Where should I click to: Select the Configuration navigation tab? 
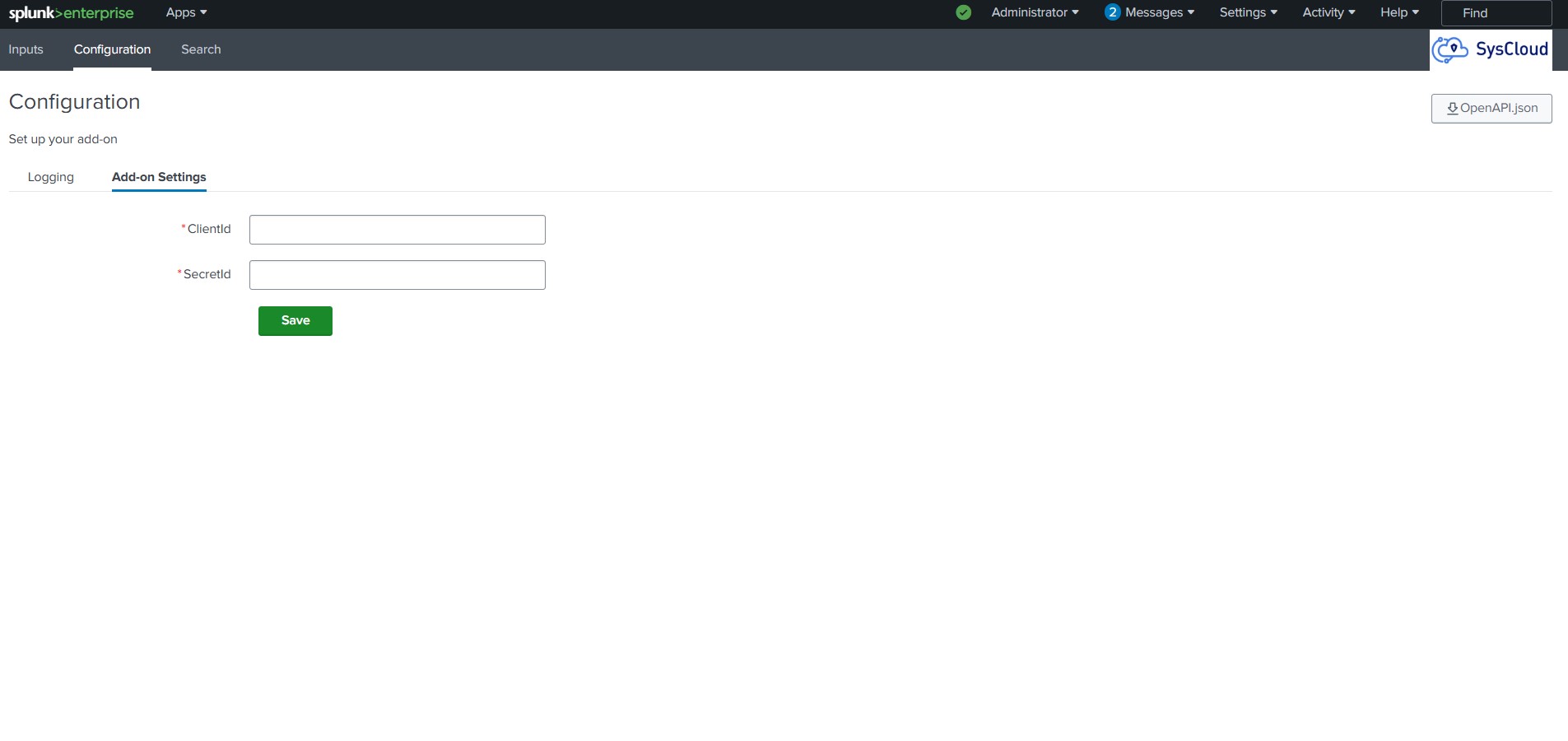[112, 49]
